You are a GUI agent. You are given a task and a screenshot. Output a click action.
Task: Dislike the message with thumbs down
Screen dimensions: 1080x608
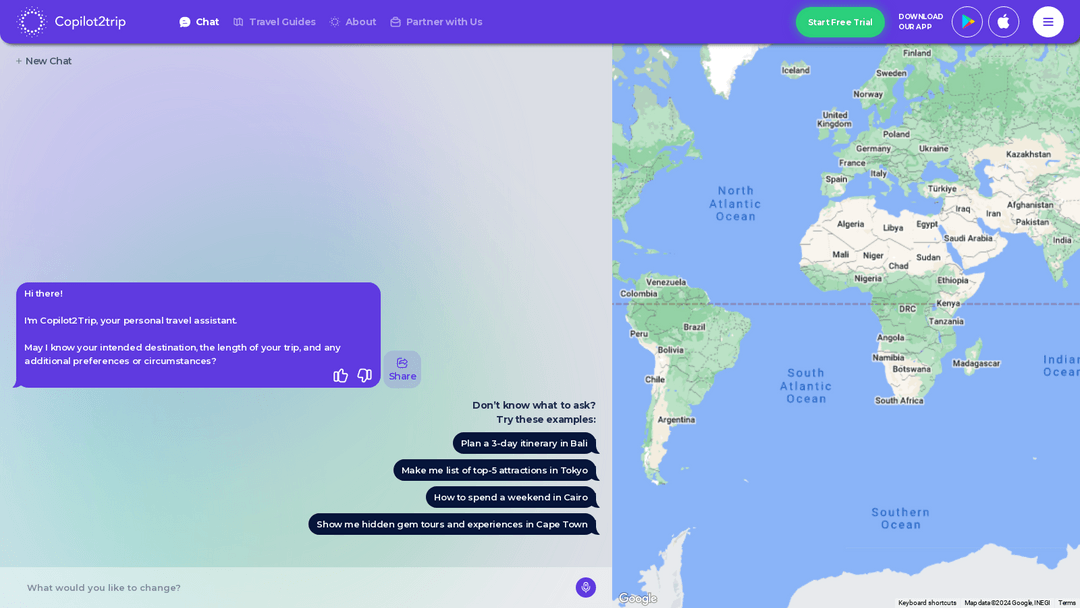tap(364, 375)
